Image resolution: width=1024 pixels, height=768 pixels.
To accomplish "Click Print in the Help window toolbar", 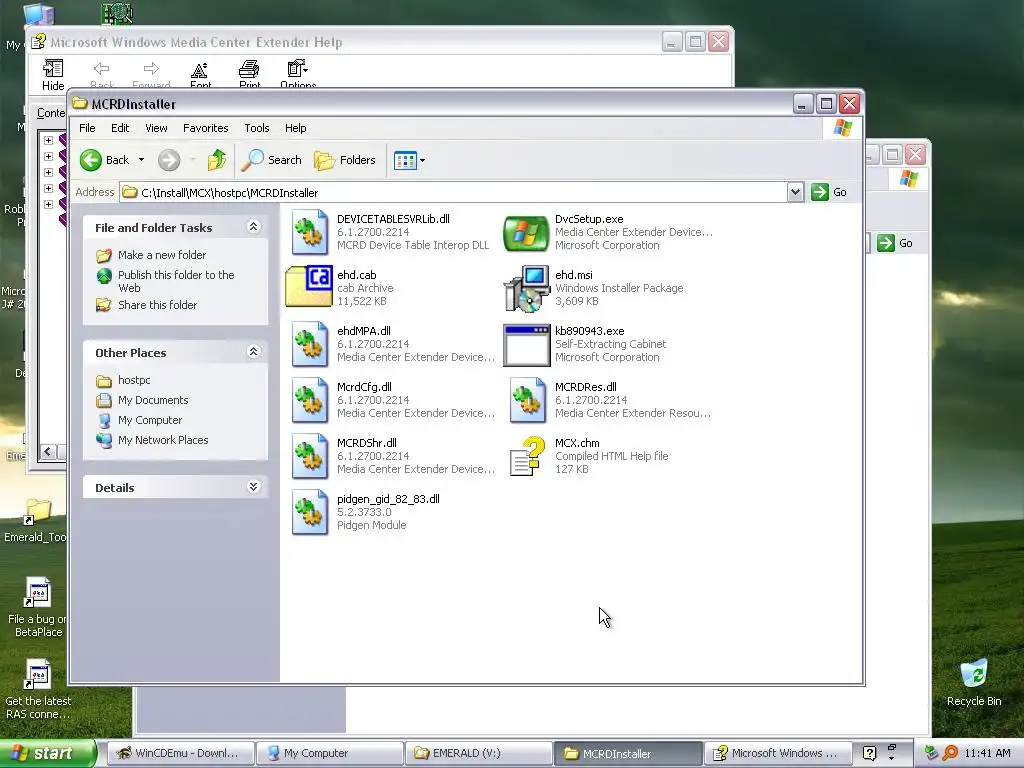I will click(249, 75).
